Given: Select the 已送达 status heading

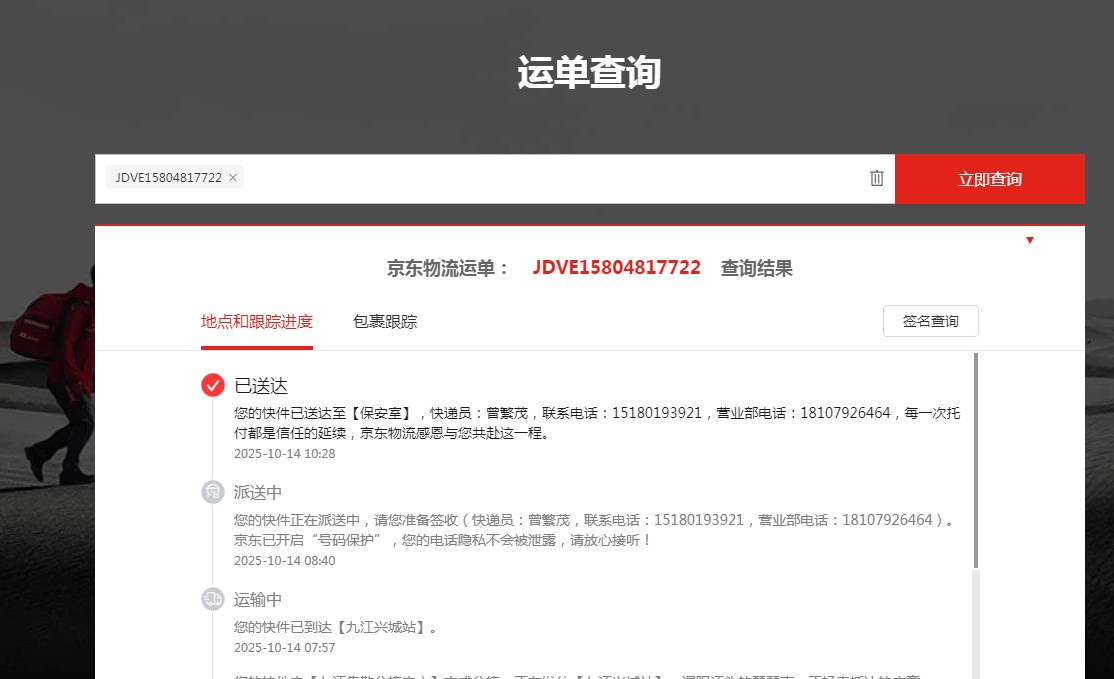Looking at the screenshot, I should click(x=261, y=386).
